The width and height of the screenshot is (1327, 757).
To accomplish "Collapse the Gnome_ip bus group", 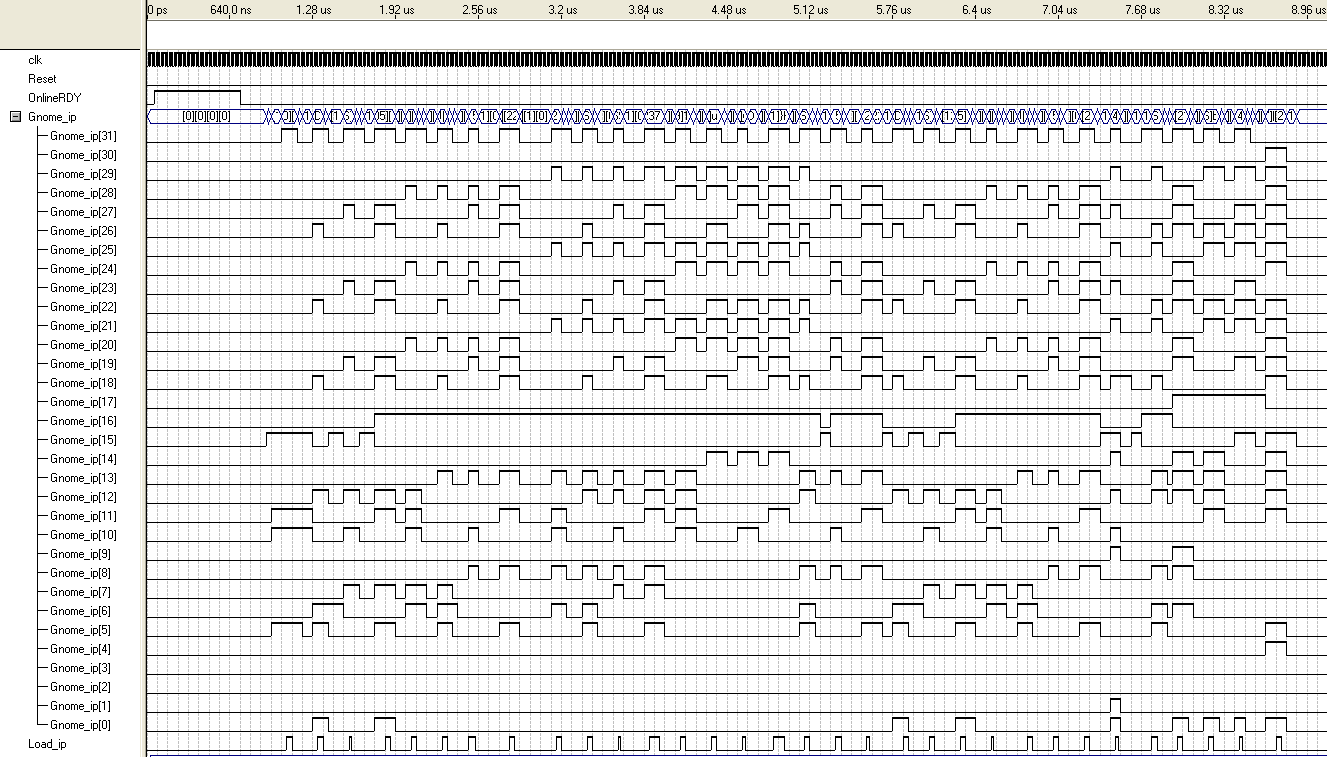I will 15,117.
